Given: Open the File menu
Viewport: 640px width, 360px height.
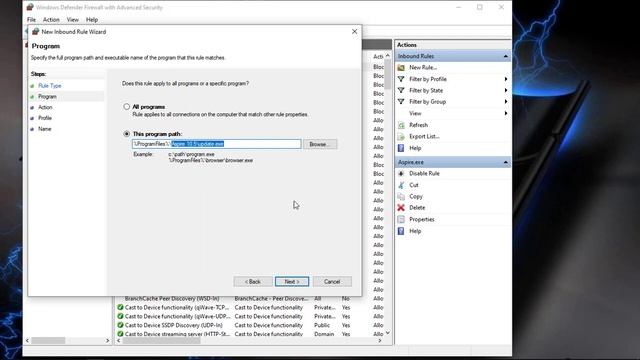Looking at the screenshot, I should click(x=31, y=20).
